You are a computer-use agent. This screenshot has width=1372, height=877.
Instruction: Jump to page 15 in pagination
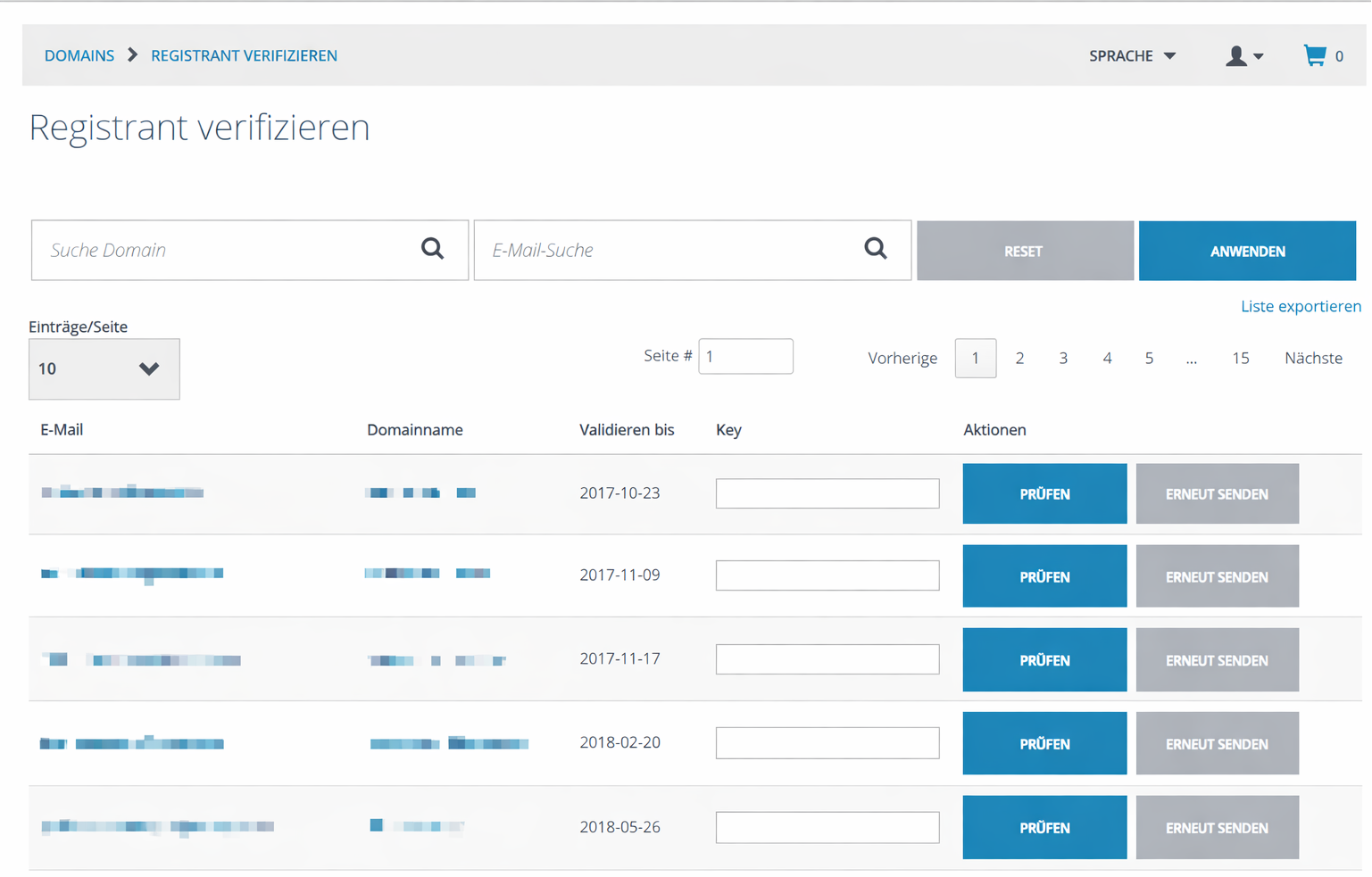(1240, 358)
